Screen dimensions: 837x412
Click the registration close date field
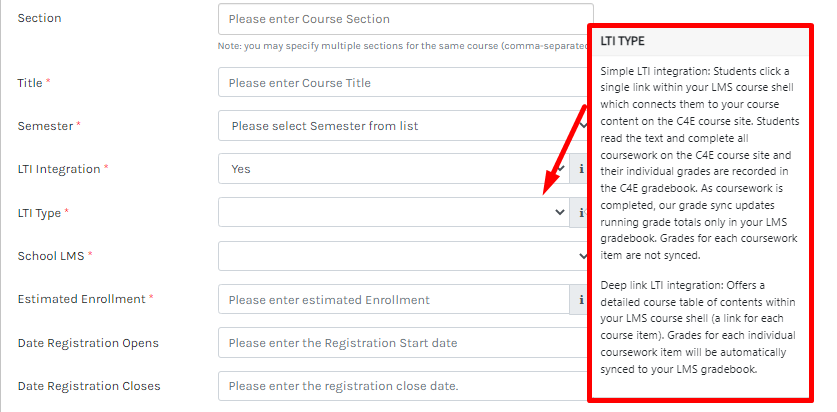400,386
